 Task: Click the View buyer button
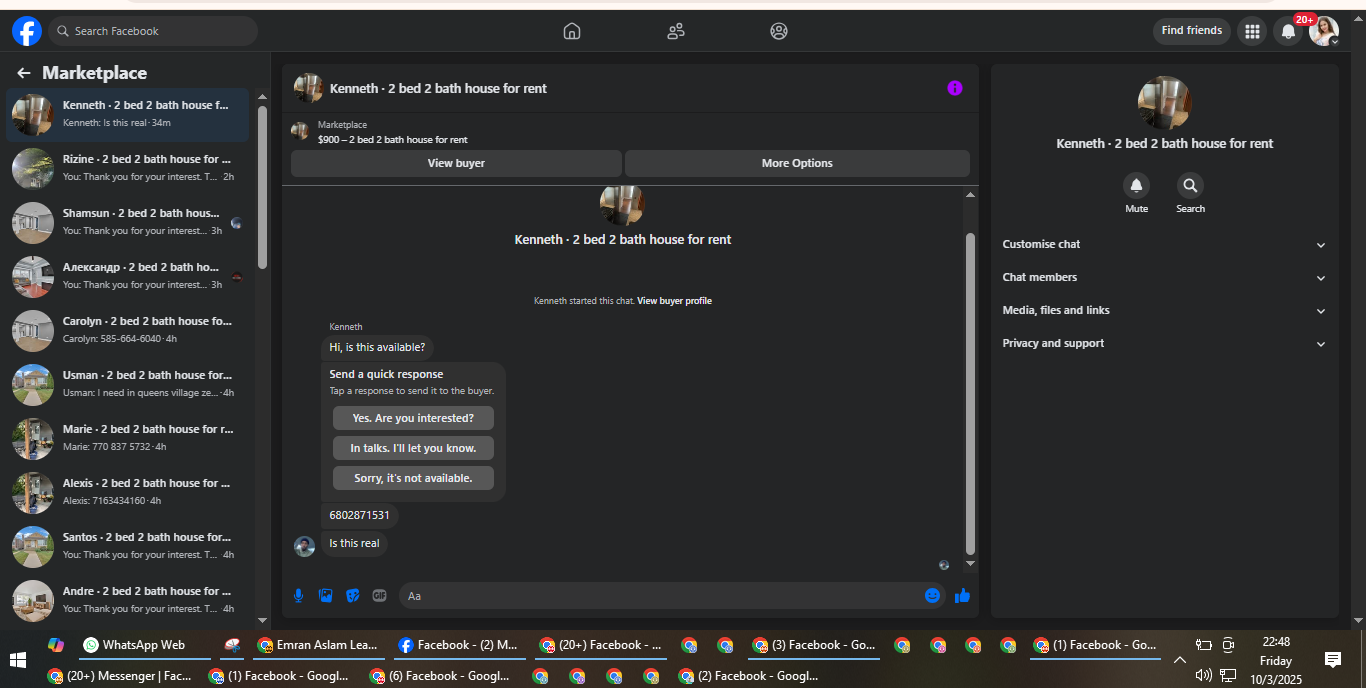(x=456, y=163)
